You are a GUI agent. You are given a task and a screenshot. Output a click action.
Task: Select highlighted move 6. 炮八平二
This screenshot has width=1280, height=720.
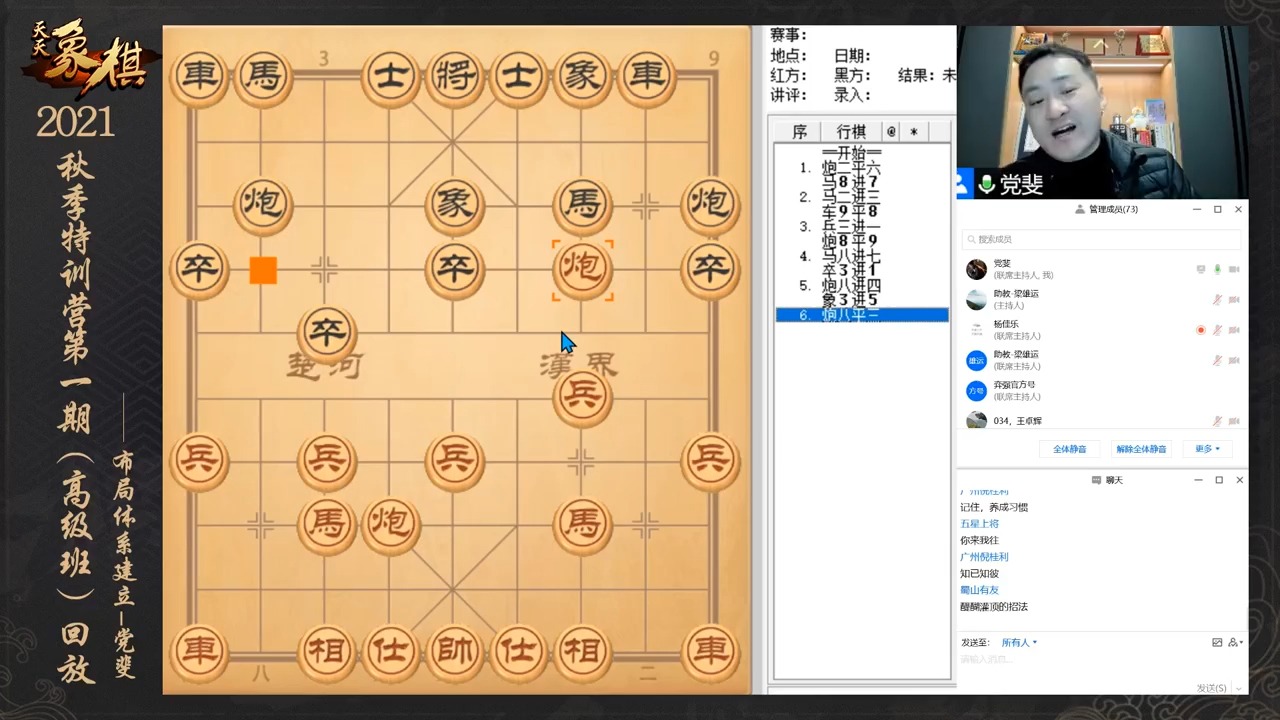862,315
